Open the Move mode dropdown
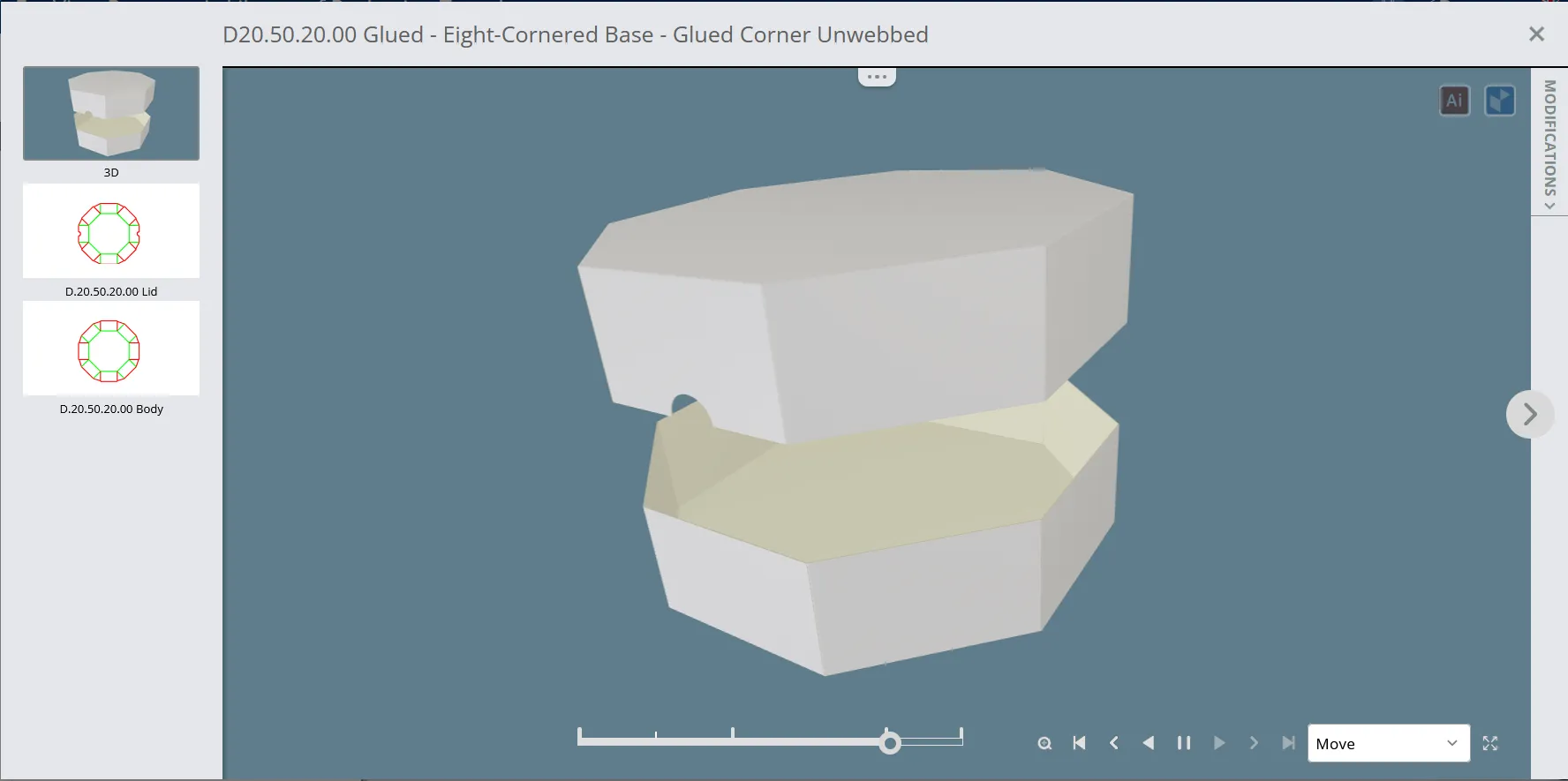 coord(1389,743)
